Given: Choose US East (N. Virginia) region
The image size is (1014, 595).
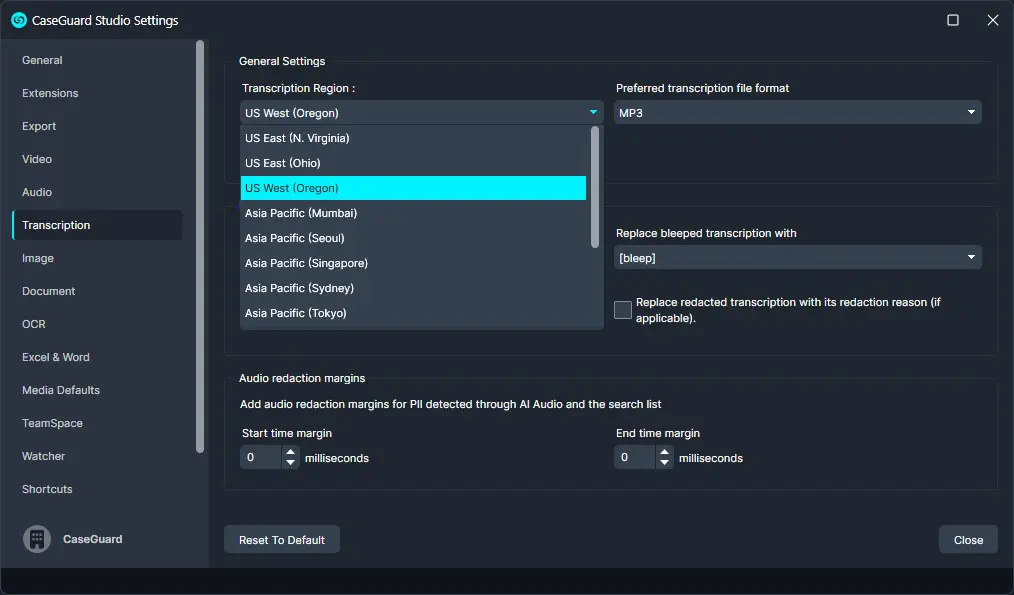Looking at the screenshot, I should (x=413, y=138).
